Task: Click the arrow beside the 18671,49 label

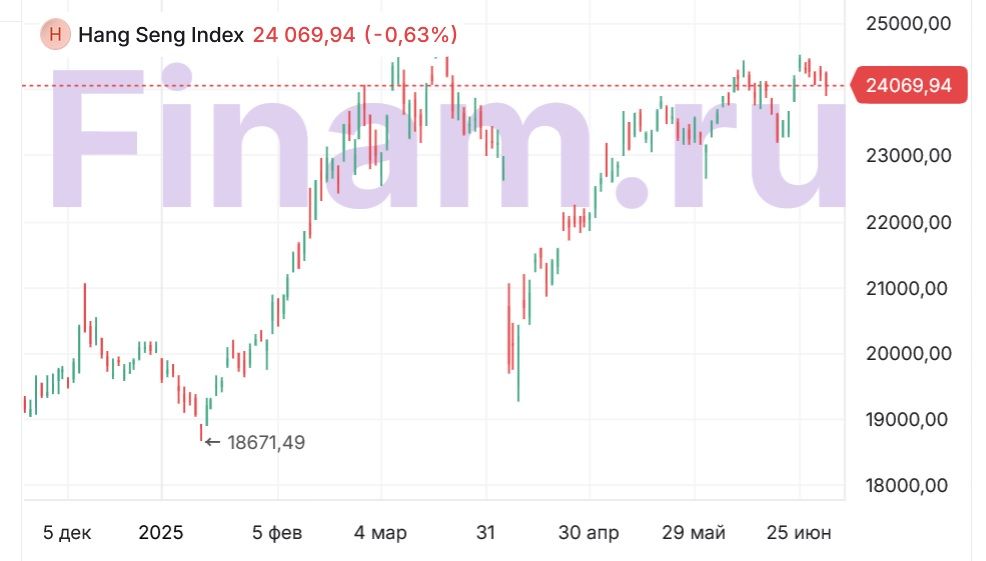Action: [212, 442]
